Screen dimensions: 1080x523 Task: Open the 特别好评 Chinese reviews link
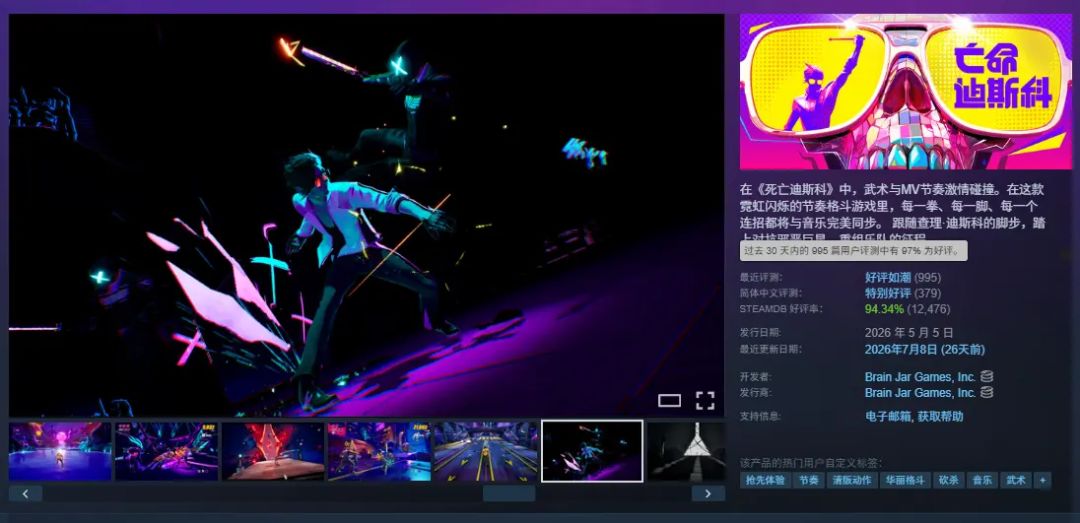coord(888,293)
